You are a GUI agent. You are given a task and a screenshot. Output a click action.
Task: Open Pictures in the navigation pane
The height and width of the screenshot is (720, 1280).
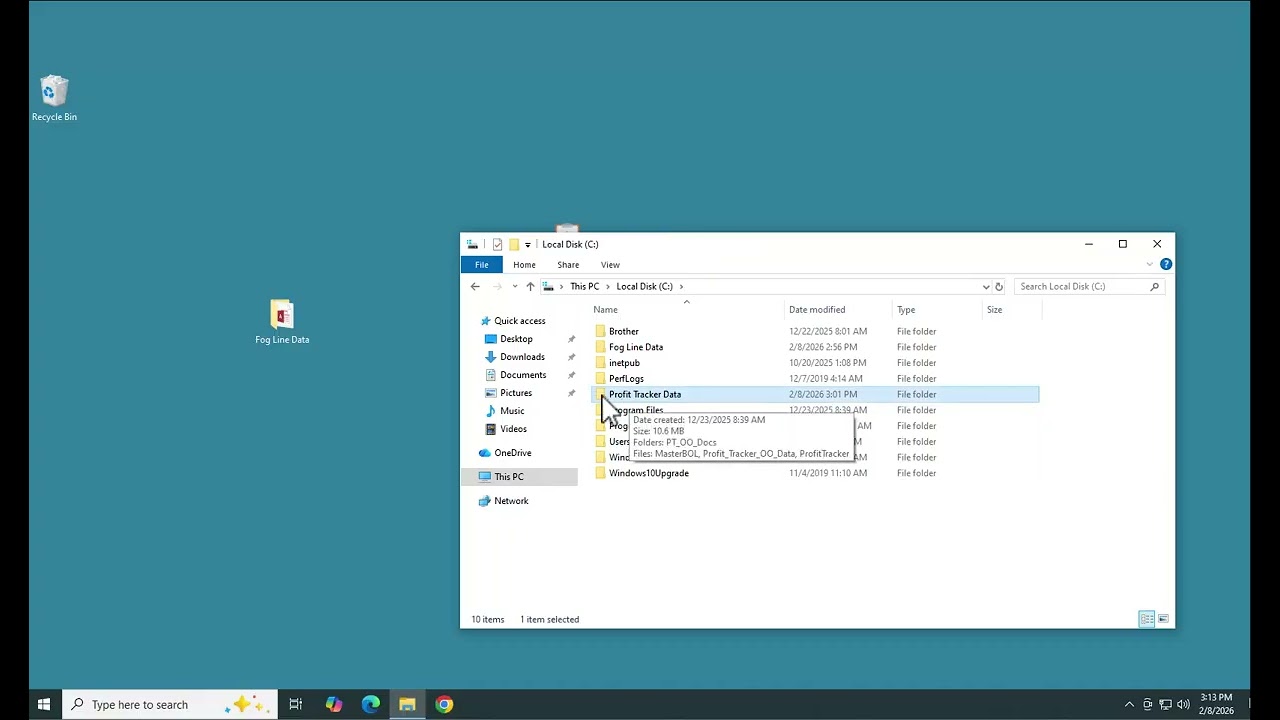[x=516, y=393]
